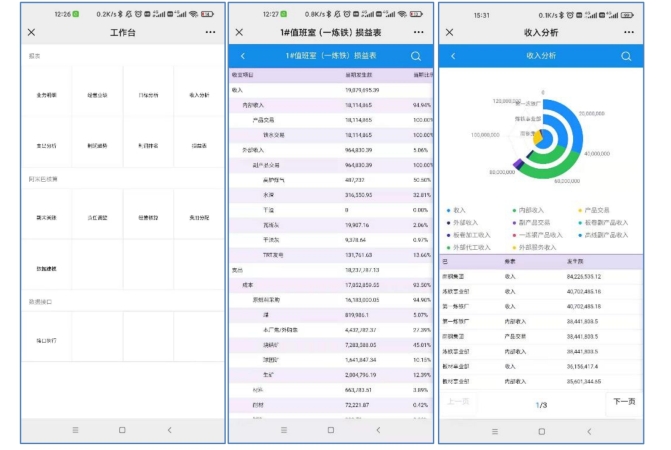This screenshot has height=450, width=671.
Task: Toggle the 收入 legend series in chart
Action: click(x=458, y=211)
